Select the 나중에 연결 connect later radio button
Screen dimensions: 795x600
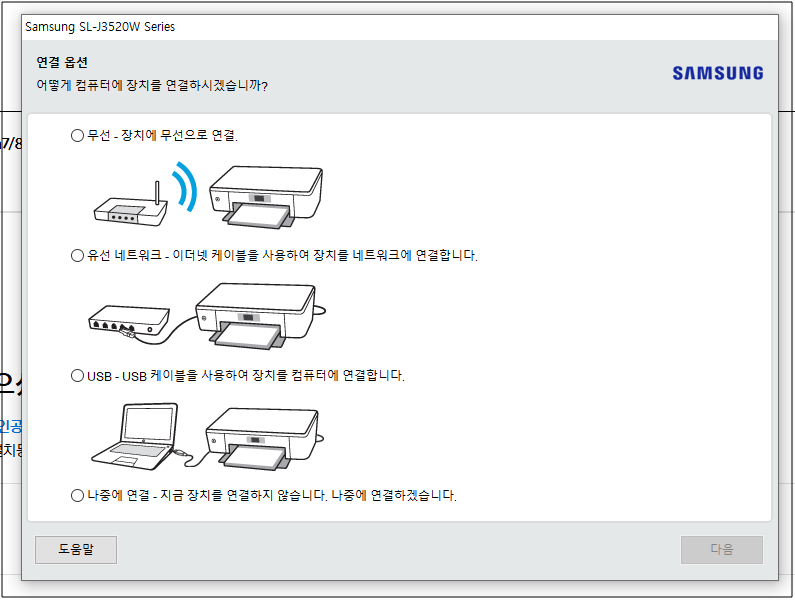(x=77, y=496)
